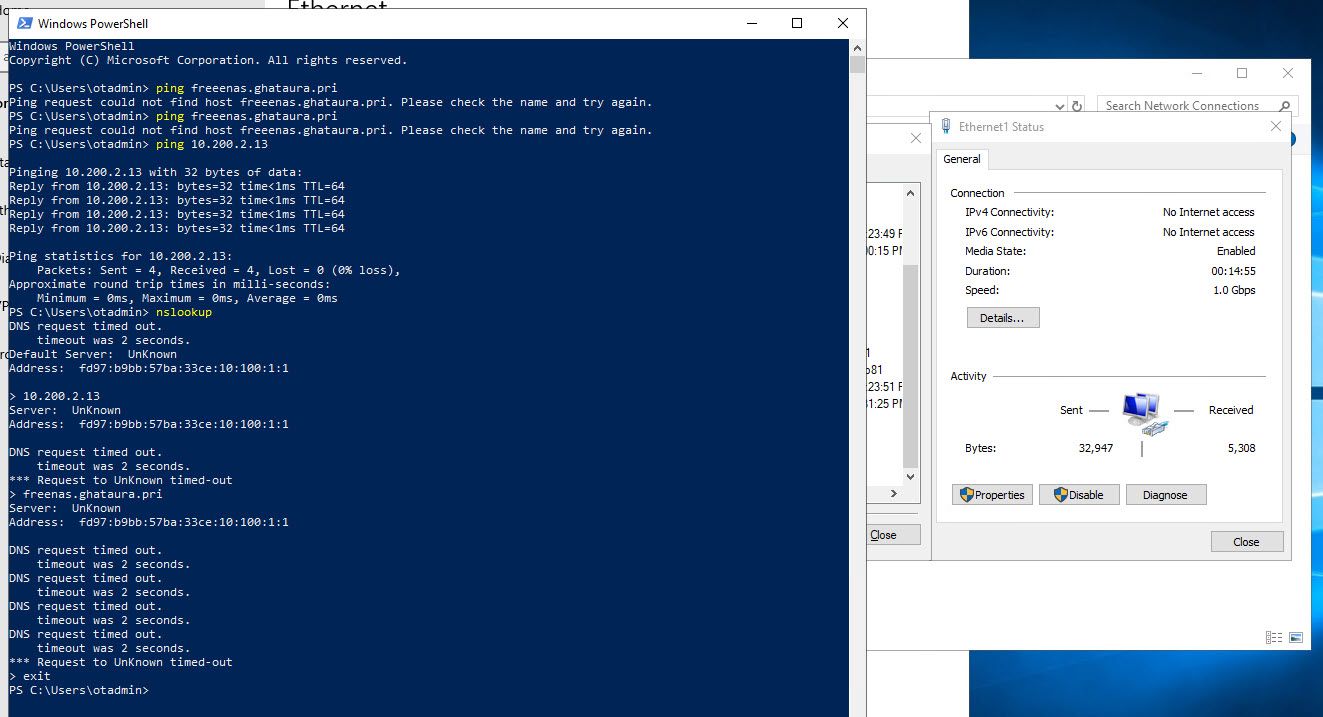The width and height of the screenshot is (1323, 717).
Task: Click the Sent bytes value '32,947'
Action: 1095,448
